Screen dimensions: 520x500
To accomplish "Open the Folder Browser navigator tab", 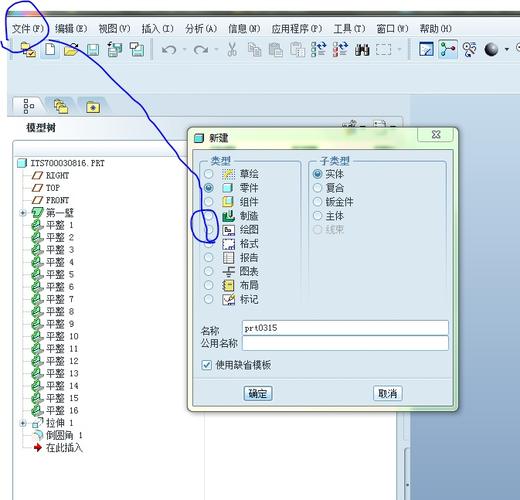I will [x=61, y=107].
